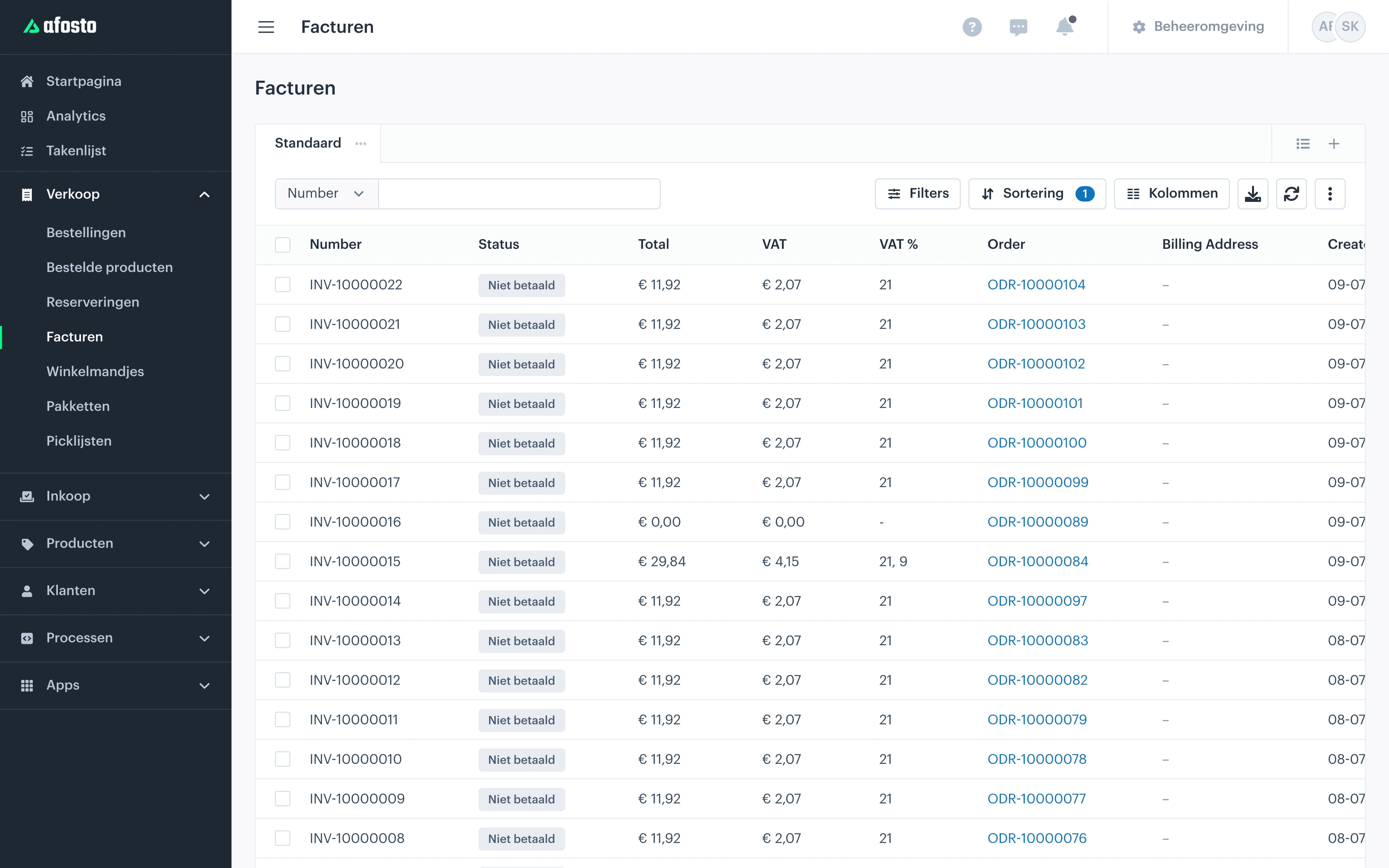Viewport: 1389px width, 868px height.
Task: Click the Processen code icon
Action: pos(27,638)
